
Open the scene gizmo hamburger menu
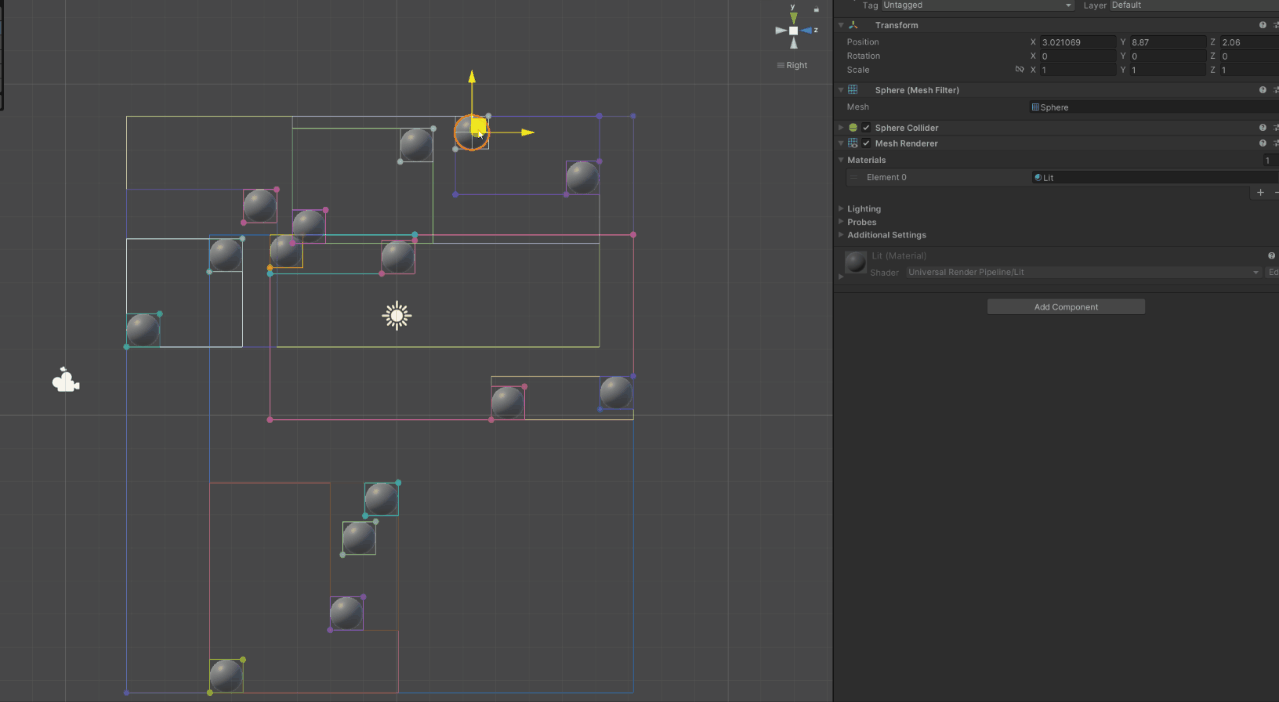(781, 65)
